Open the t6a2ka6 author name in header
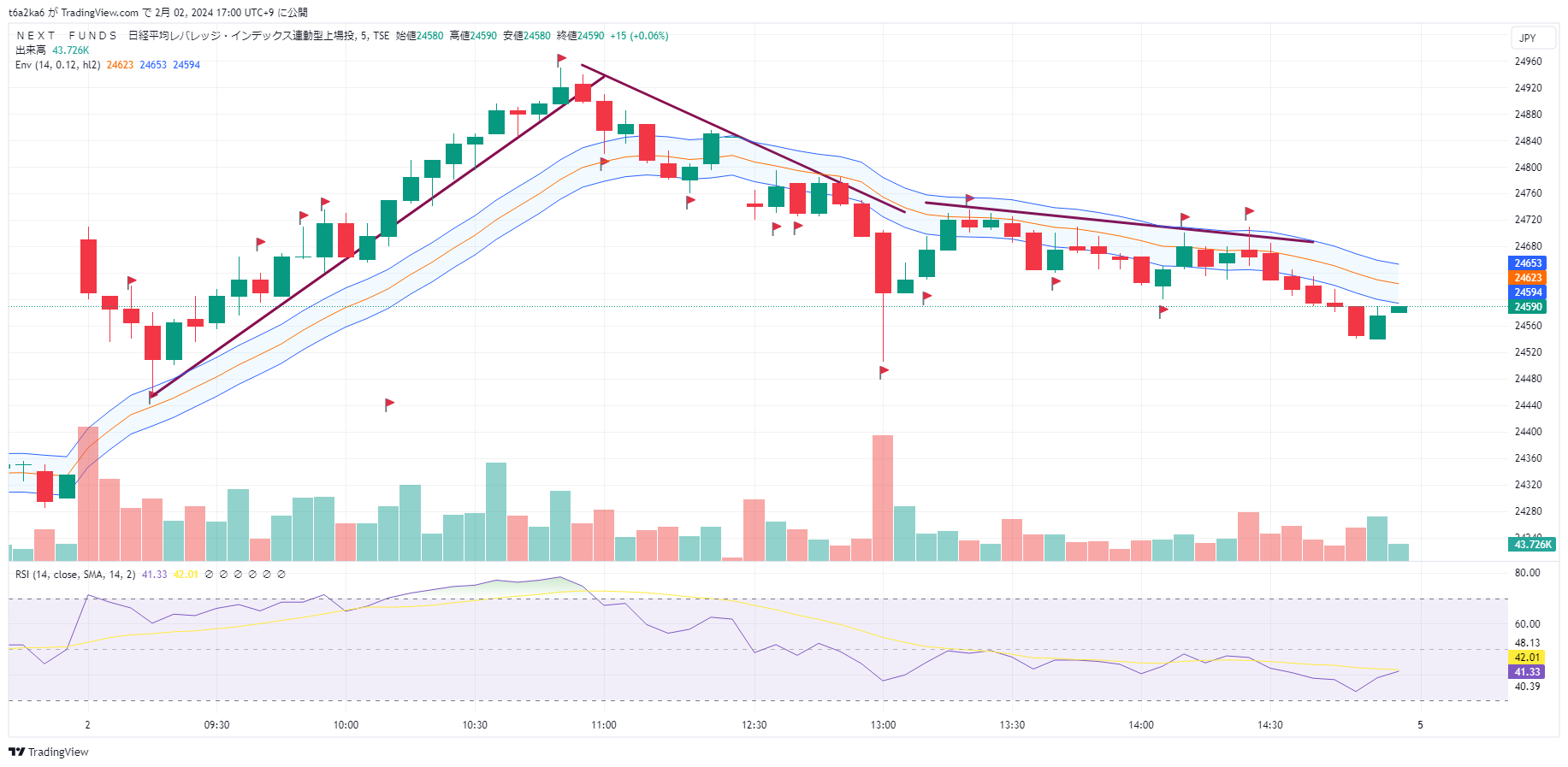Image resolution: width=1568 pixels, height=767 pixels. coord(26,13)
